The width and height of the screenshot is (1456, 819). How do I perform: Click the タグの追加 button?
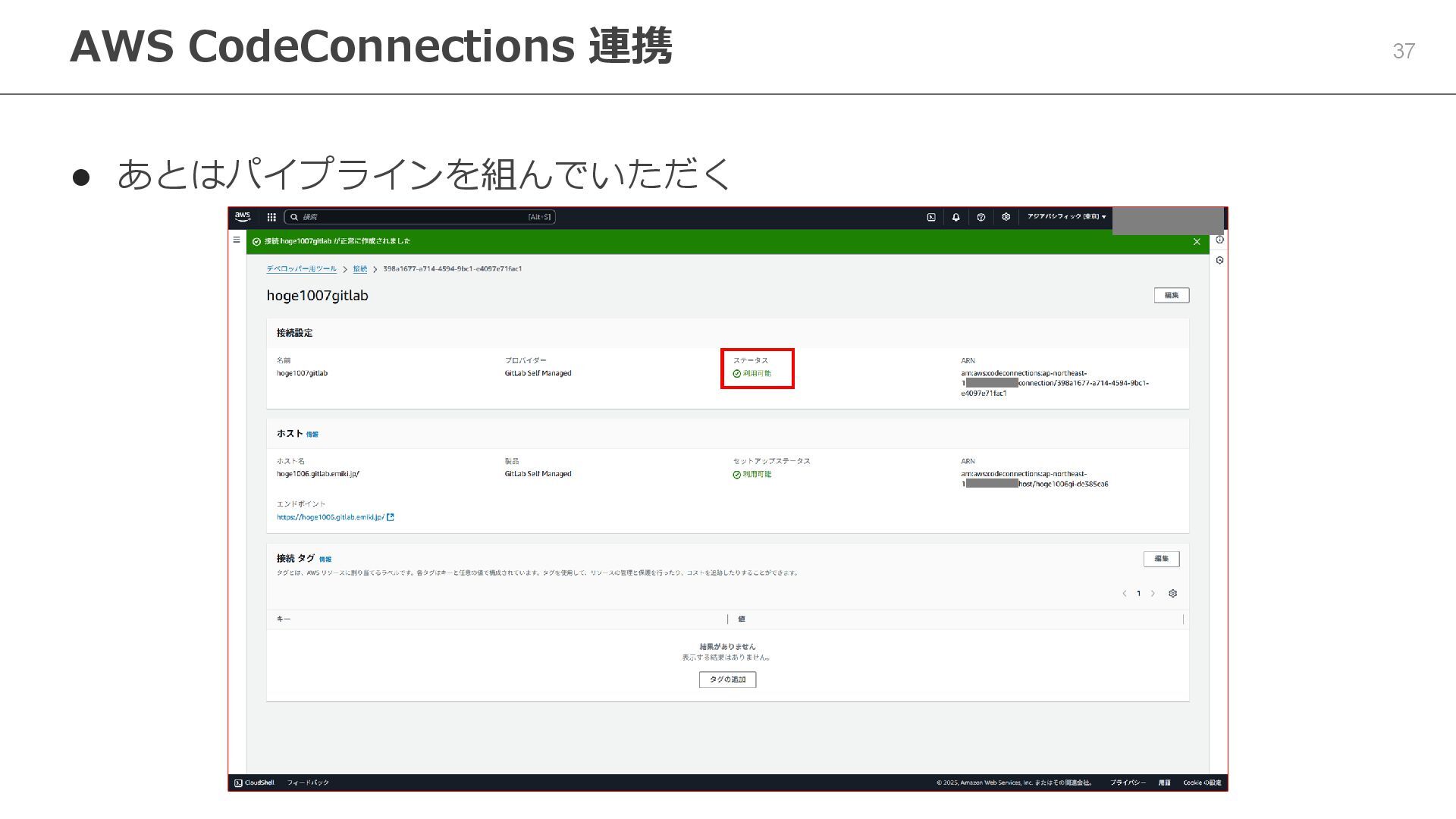(727, 679)
